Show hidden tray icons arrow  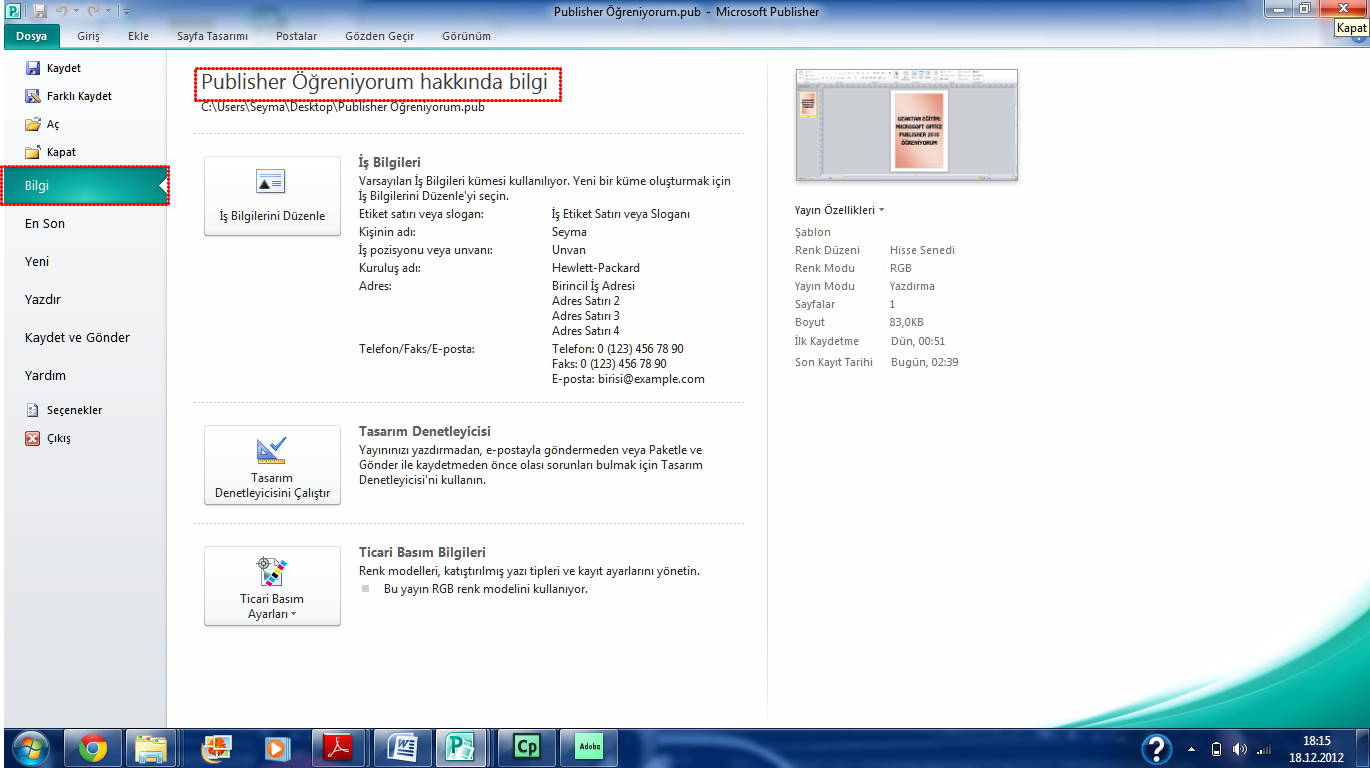coord(1191,749)
